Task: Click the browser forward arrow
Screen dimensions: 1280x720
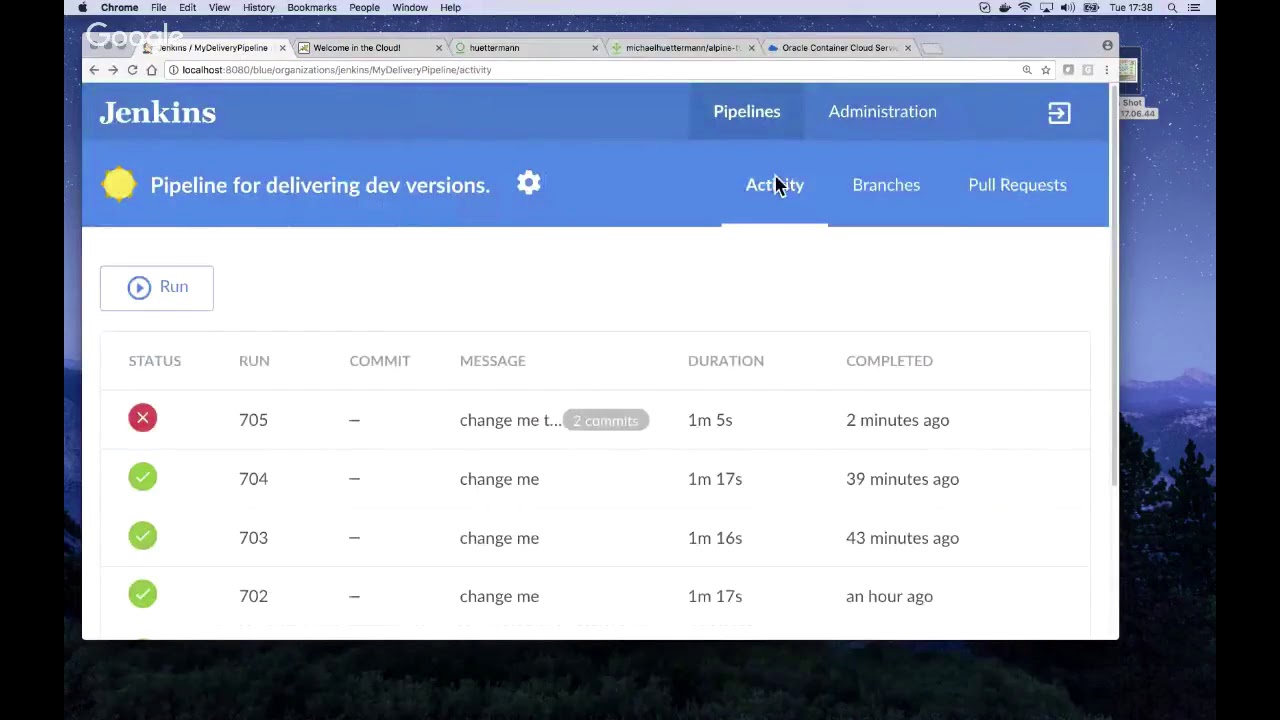Action: pos(113,70)
